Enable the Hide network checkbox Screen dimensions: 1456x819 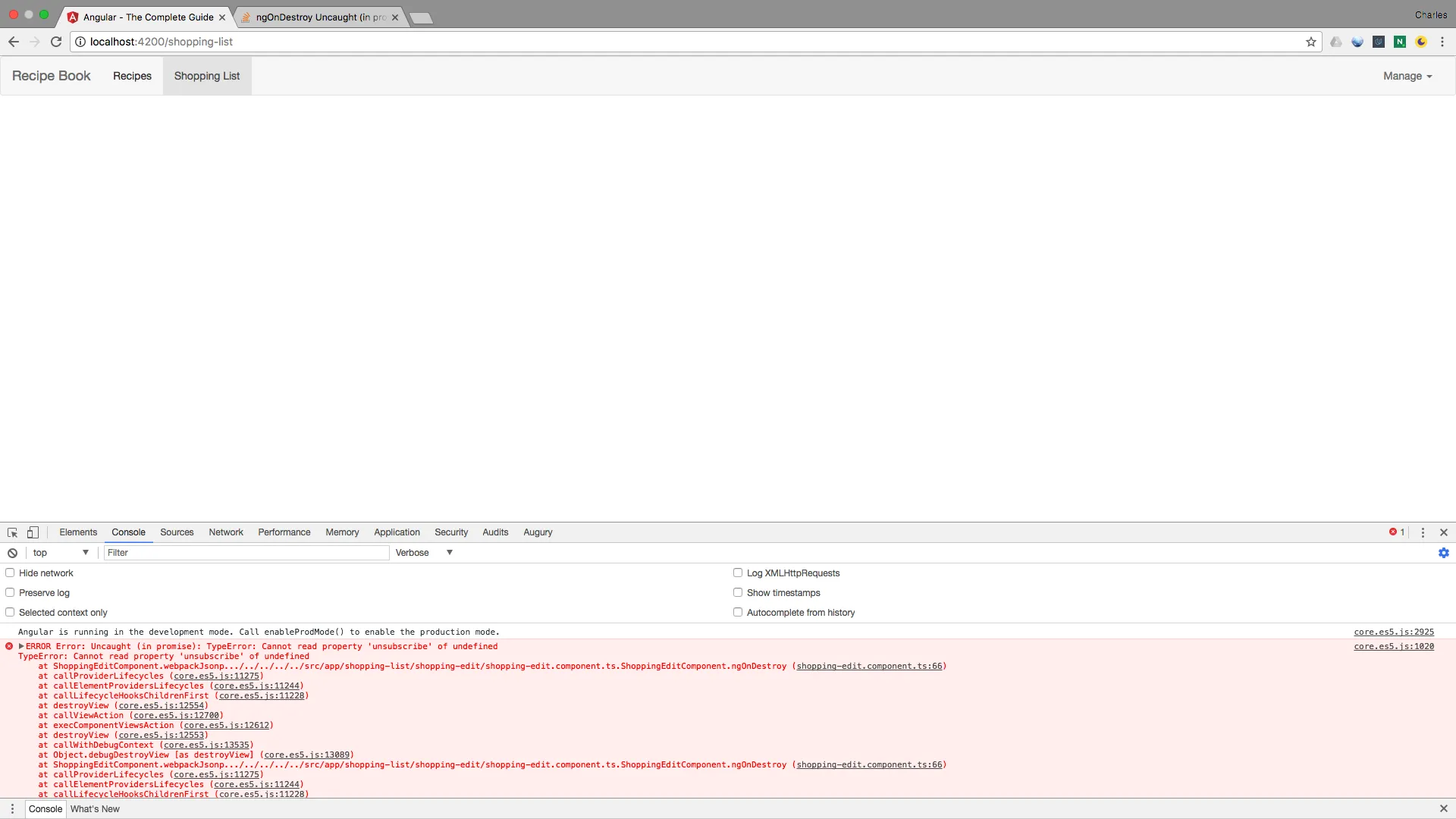click(x=10, y=573)
